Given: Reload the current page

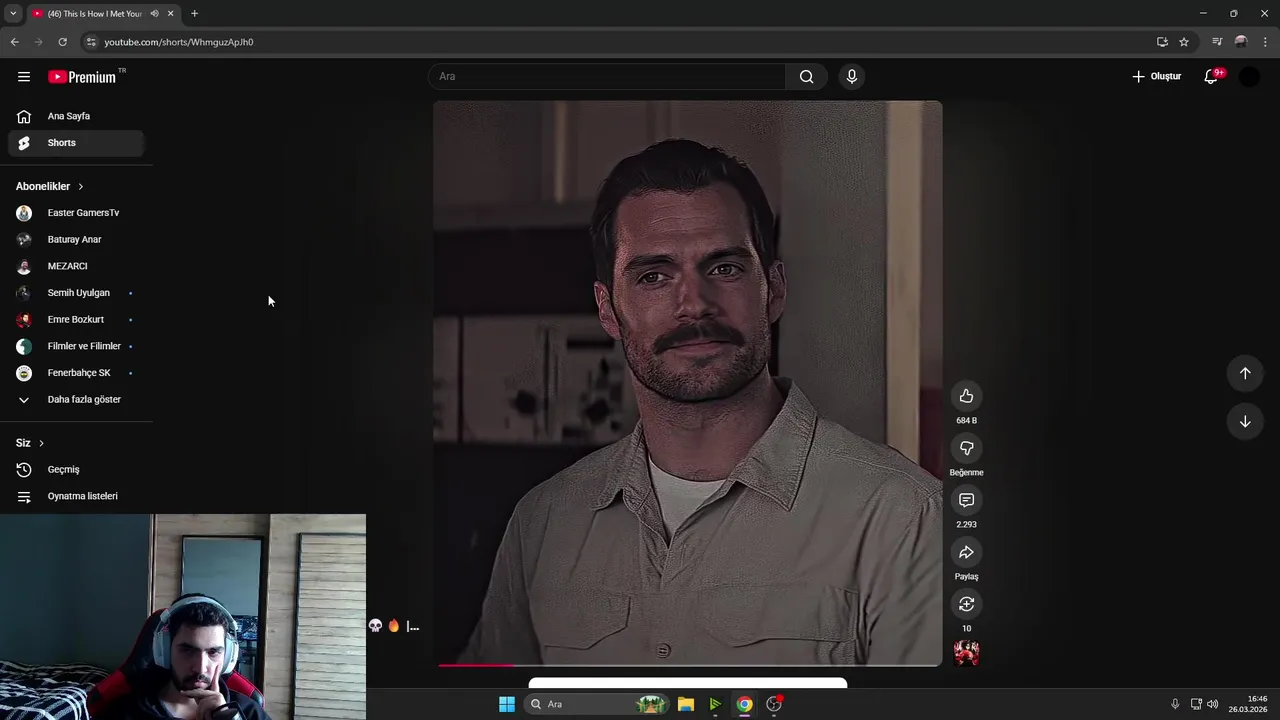Looking at the screenshot, I should 62,42.
